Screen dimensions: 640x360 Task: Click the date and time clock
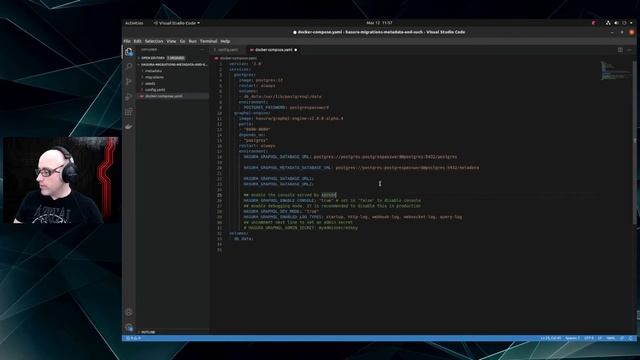[x=379, y=23]
